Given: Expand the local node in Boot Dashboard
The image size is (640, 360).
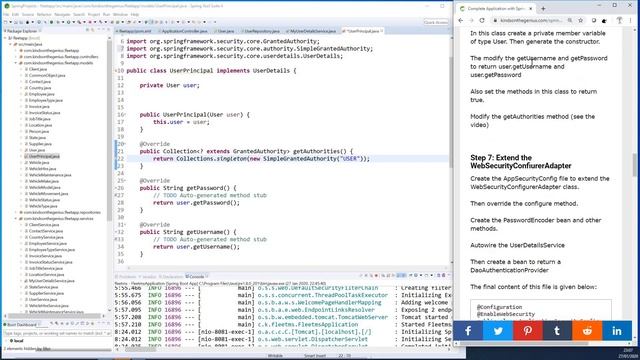Looking at the screenshot, I should (x=7, y=340).
